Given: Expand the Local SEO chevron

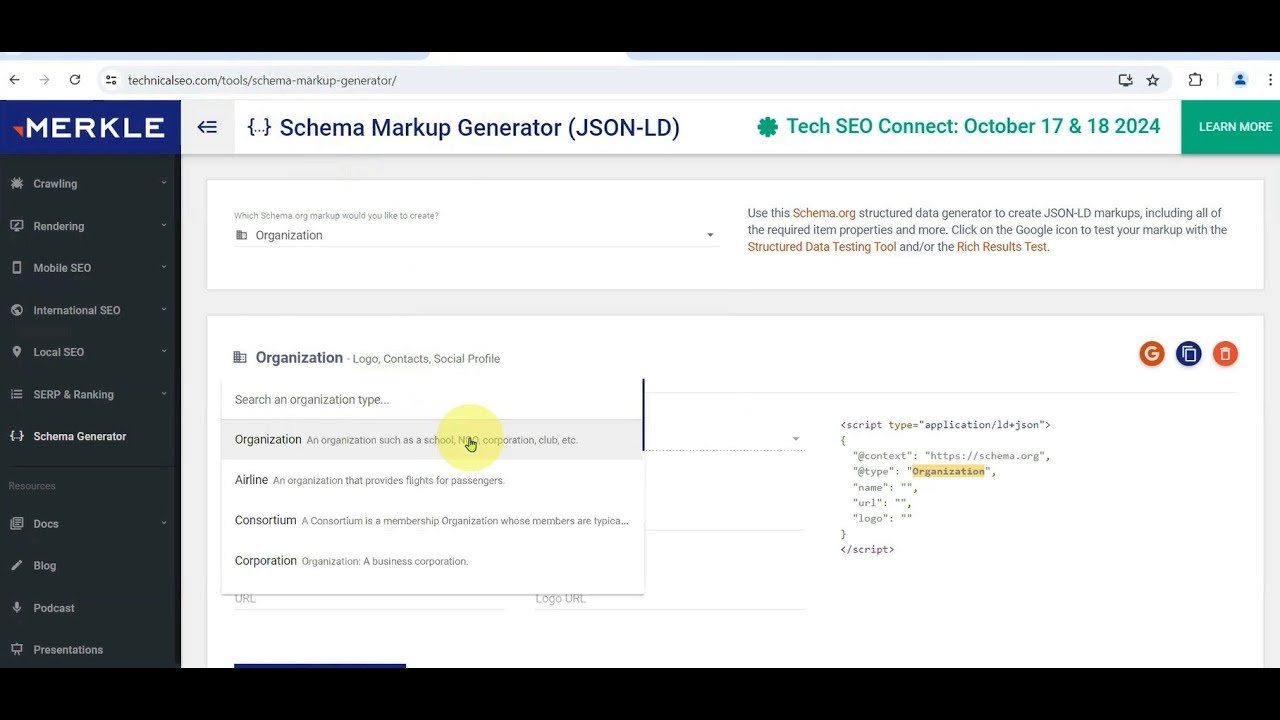Looking at the screenshot, I should pyautogui.click(x=163, y=351).
